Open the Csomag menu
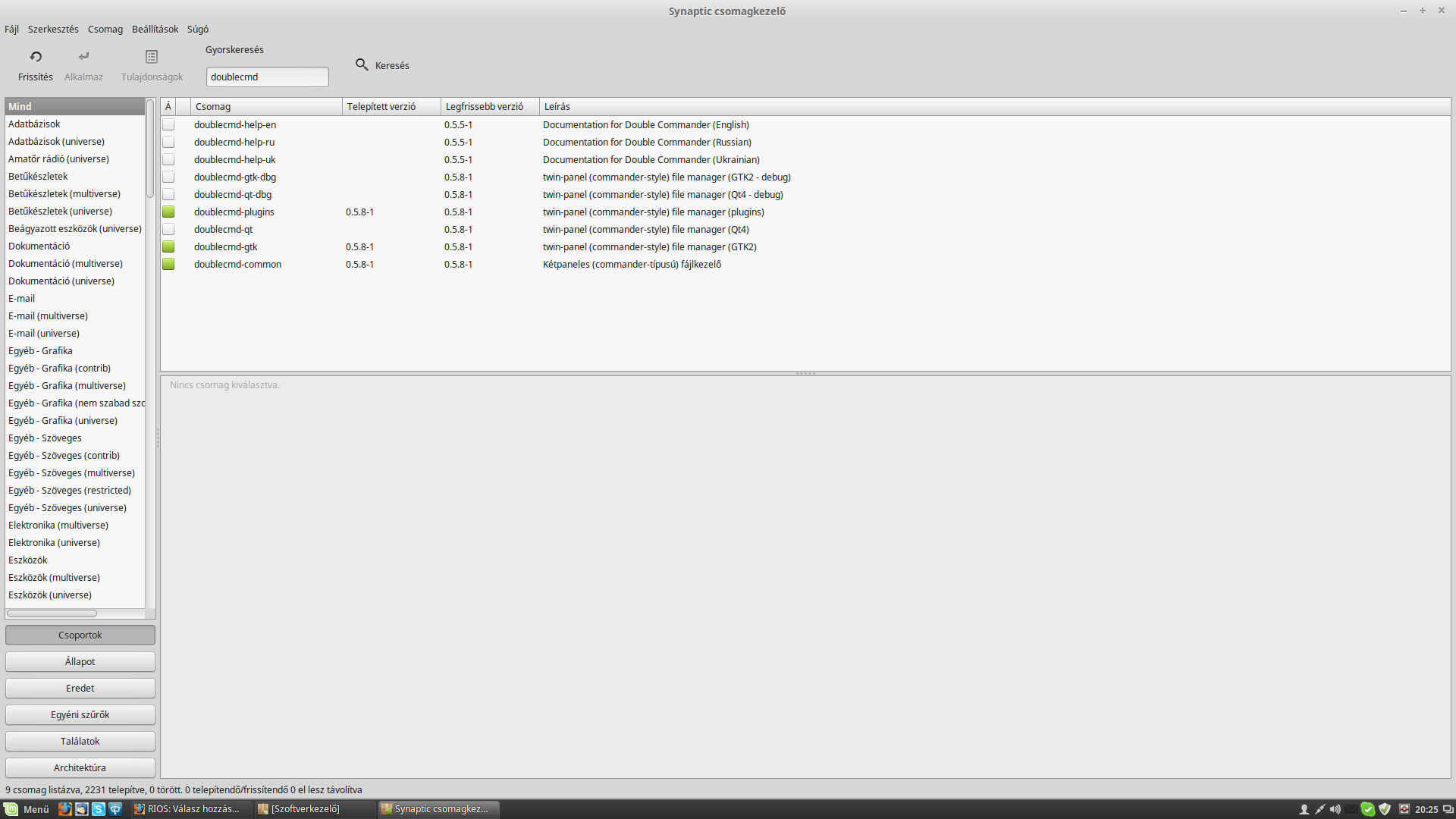Image resolution: width=1456 pixels, height=819 pixels. (105, 29)
